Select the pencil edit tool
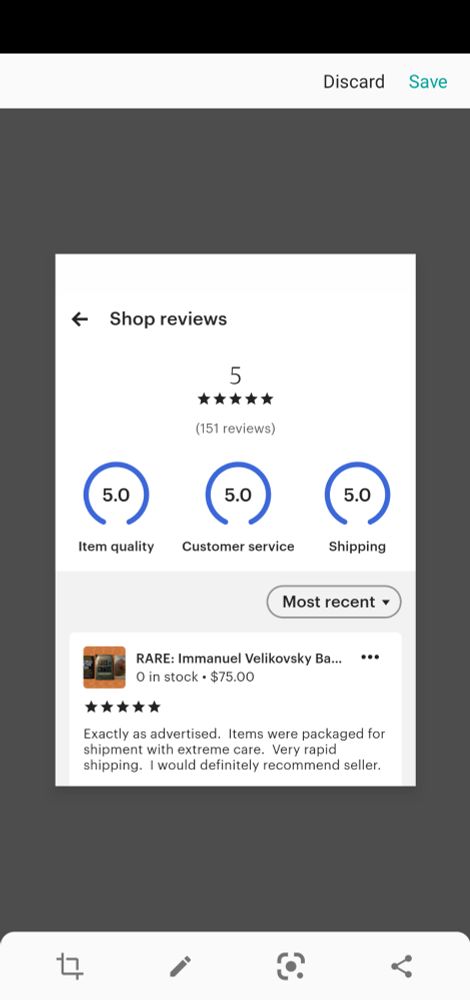The height and width of the screenshot is (1000, 470). 180,966
